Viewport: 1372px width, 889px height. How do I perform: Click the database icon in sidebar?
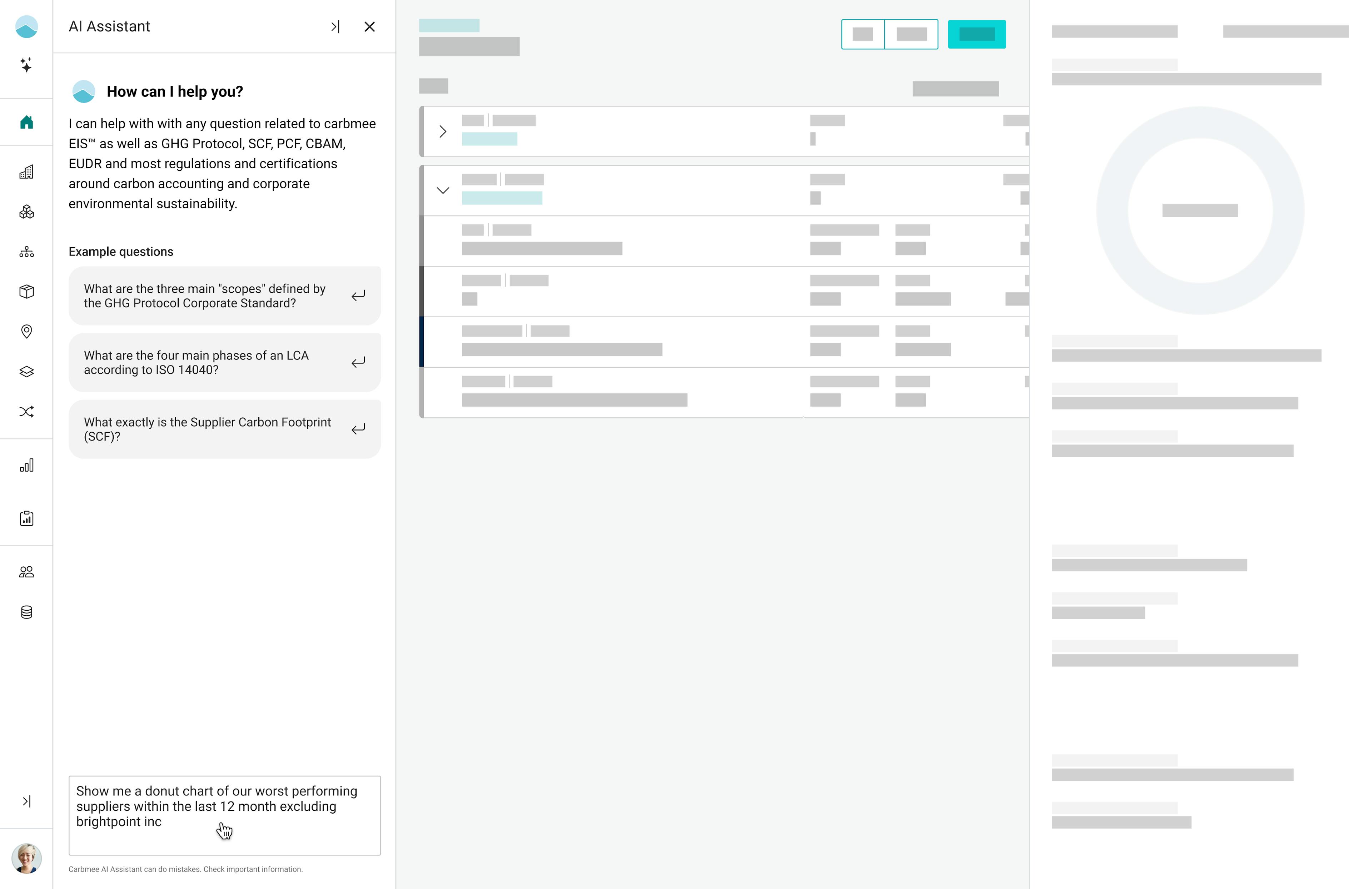click(26, 612)
